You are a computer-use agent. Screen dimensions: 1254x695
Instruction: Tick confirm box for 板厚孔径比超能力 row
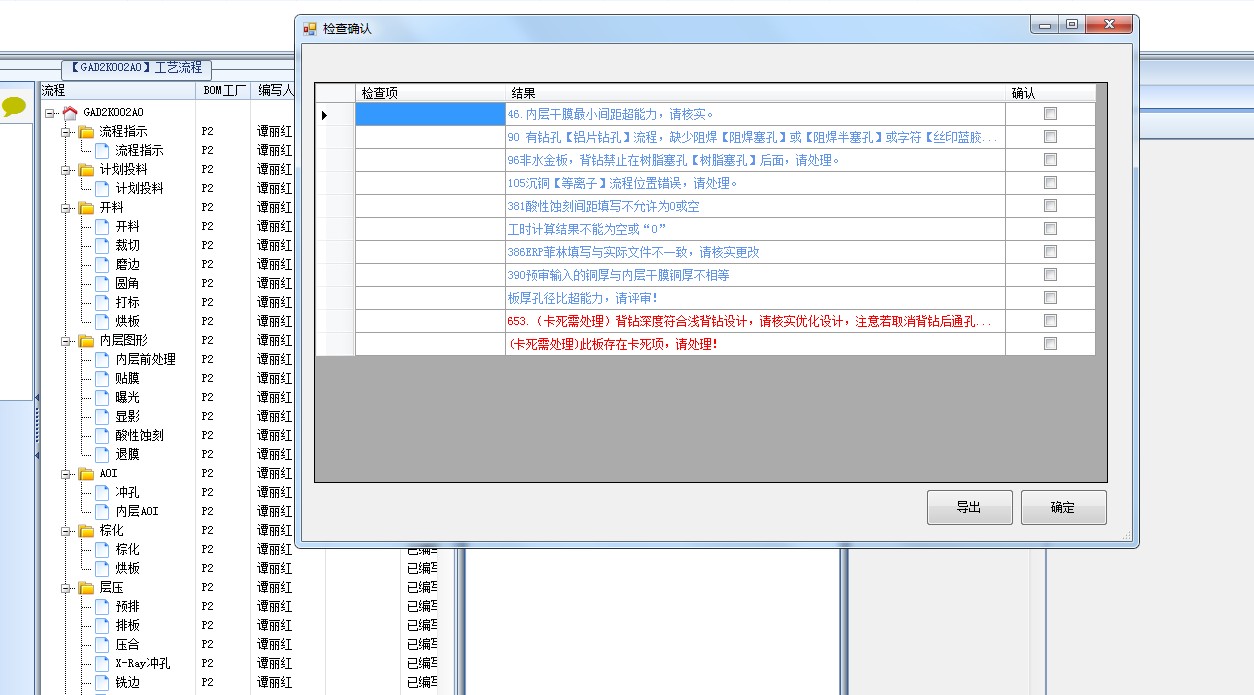click(1050, 298)
